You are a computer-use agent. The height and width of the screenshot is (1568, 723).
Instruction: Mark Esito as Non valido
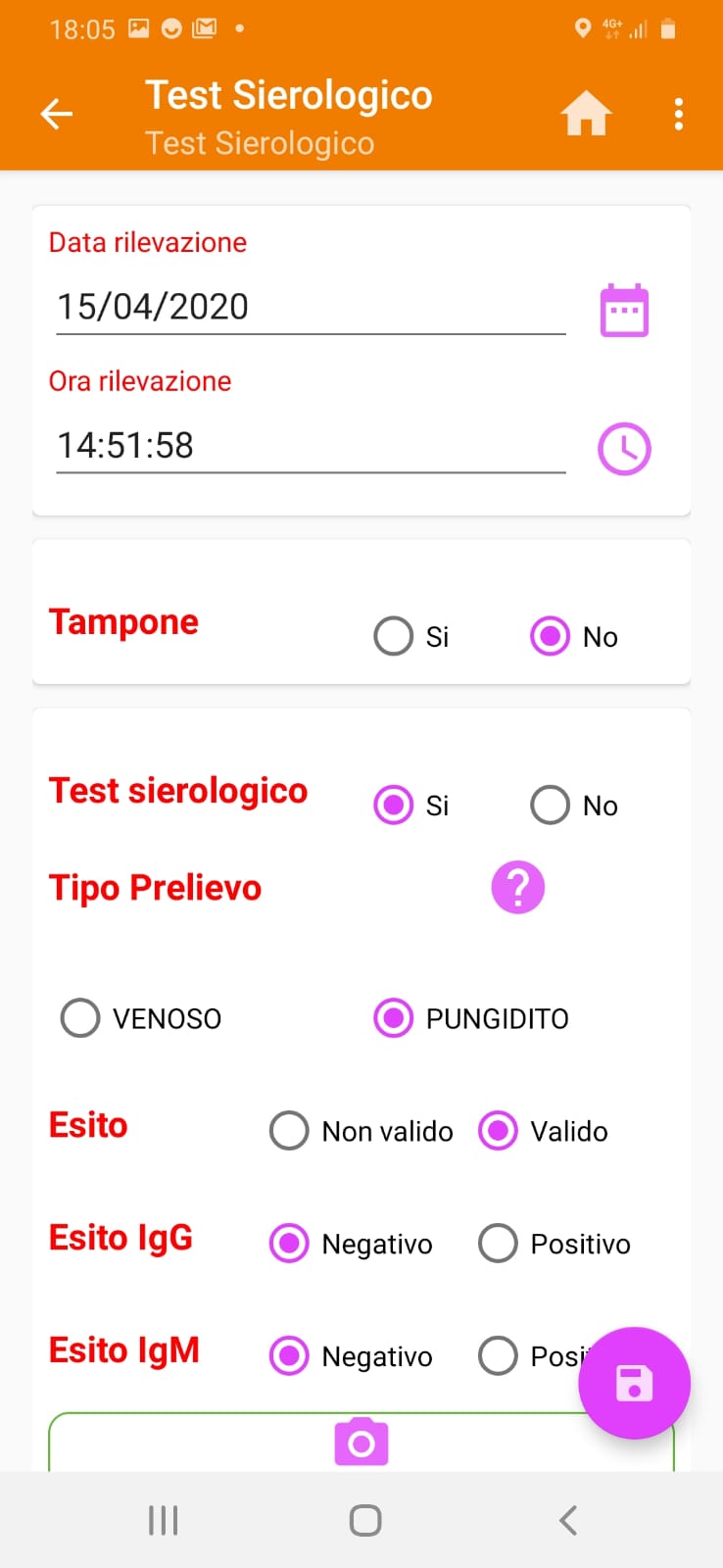tap(289, 1131)
